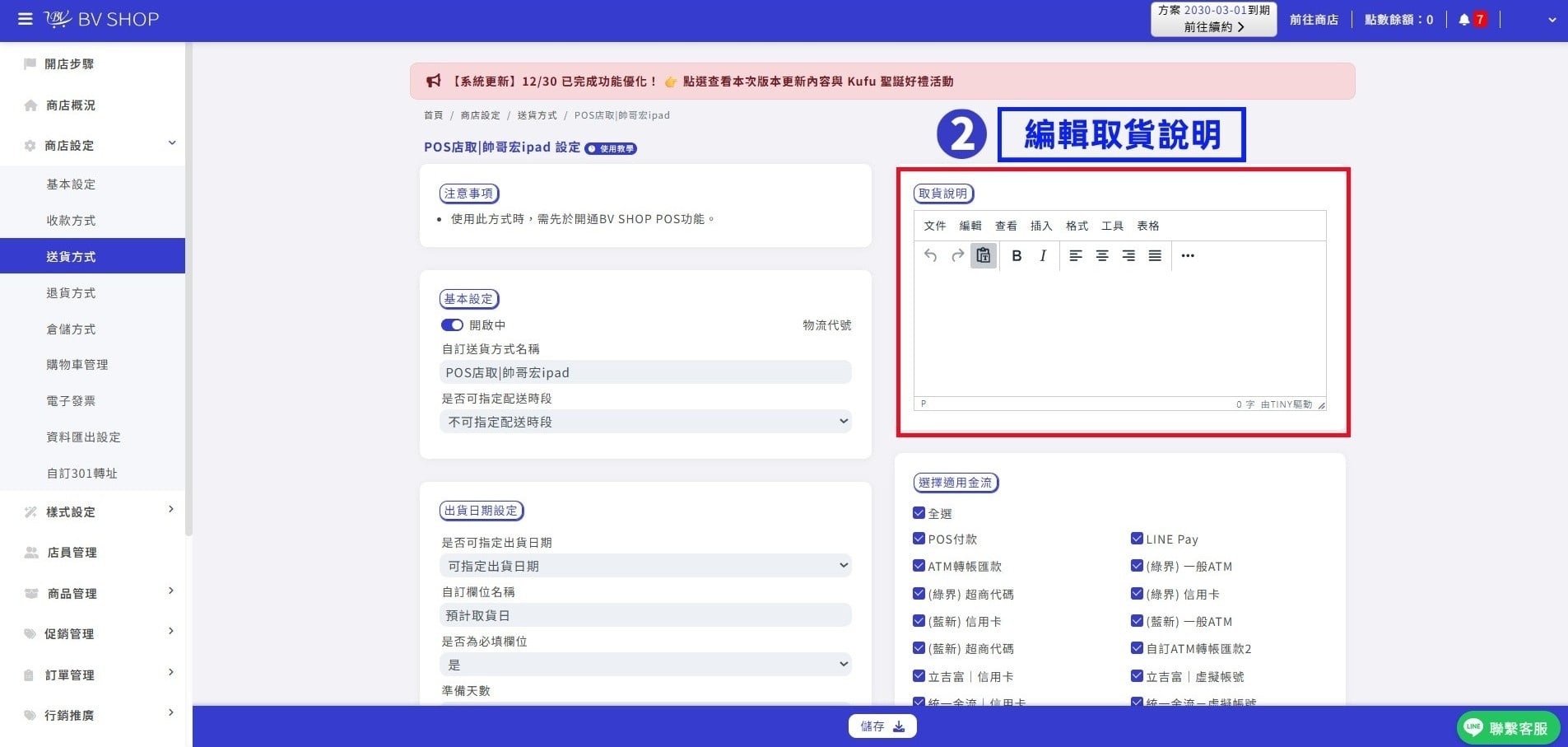1568x747 pixels.
Task: Go to 前往商店 link
Action: (x=1314, y=20)
